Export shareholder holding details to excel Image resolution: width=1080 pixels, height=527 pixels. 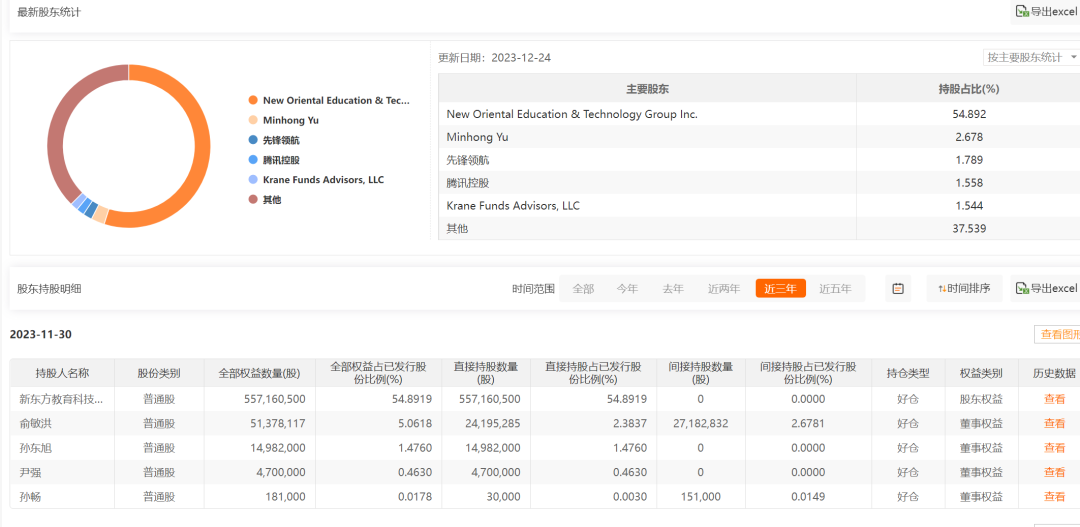(x=1046, y=289)
